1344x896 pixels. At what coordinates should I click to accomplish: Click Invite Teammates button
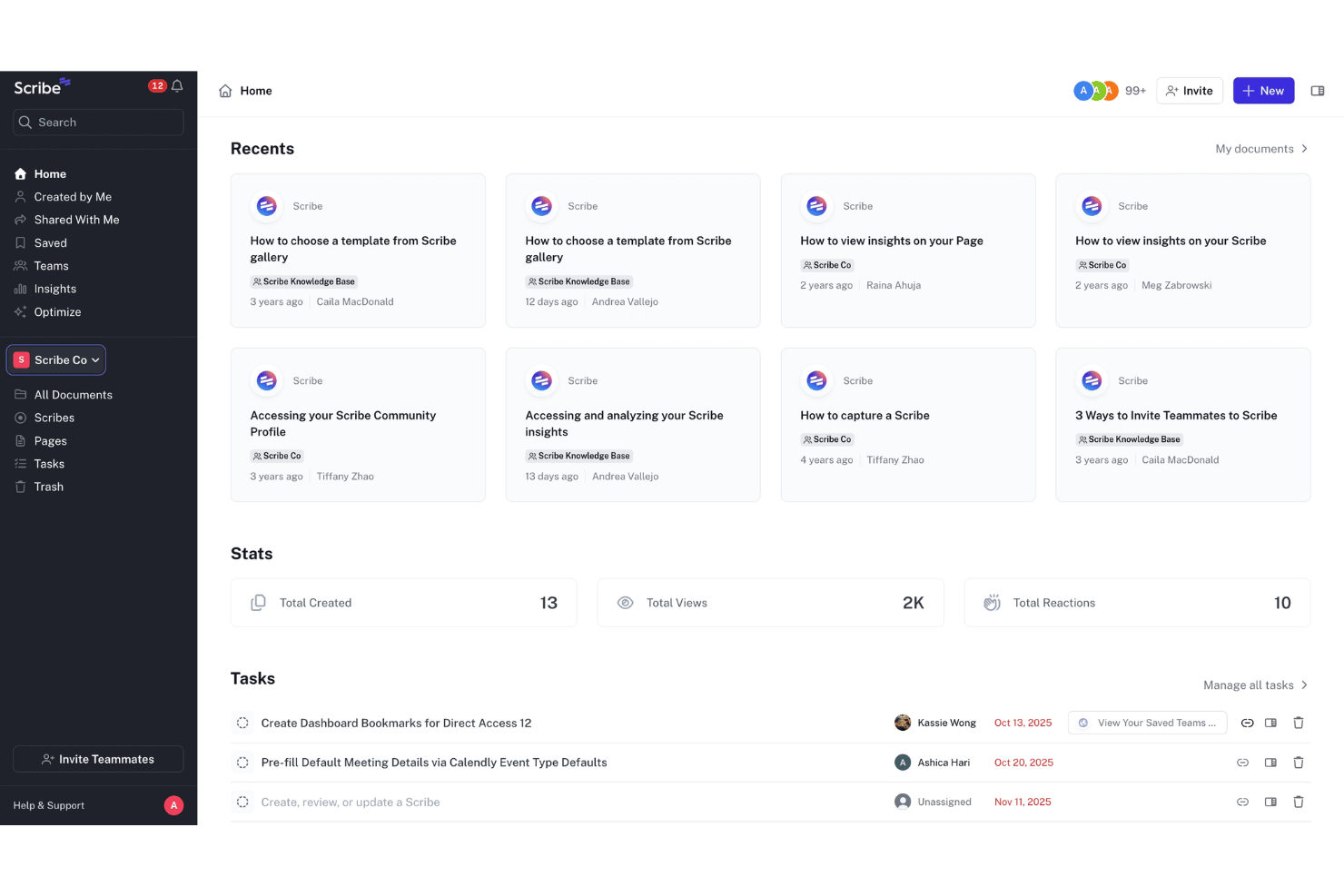click(x=98, y=759)
